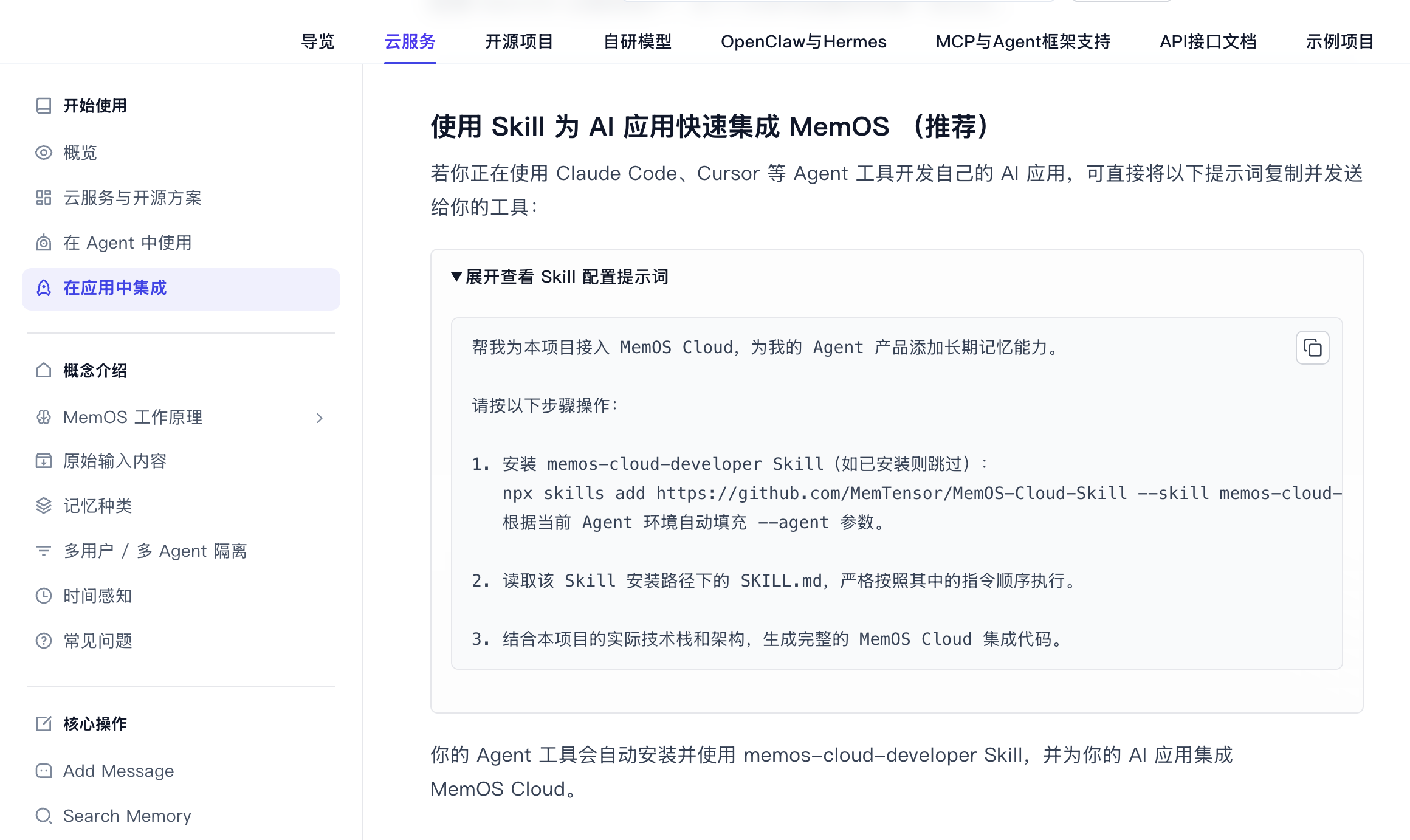Open the API接口文档 tab
Image resolution: width=1410 pixels, height=840 pixels.
click(1208, 41)
